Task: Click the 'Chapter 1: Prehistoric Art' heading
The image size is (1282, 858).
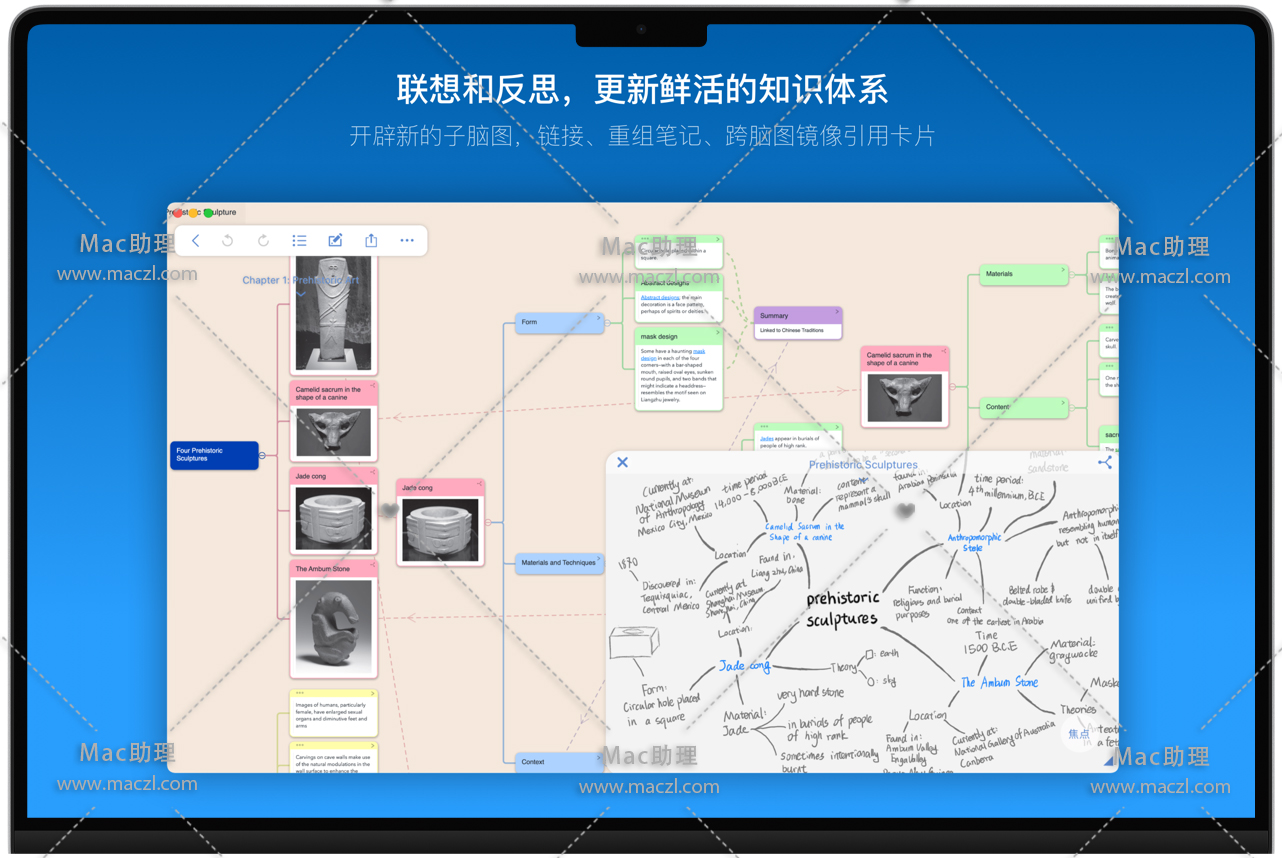Action: 300,280
